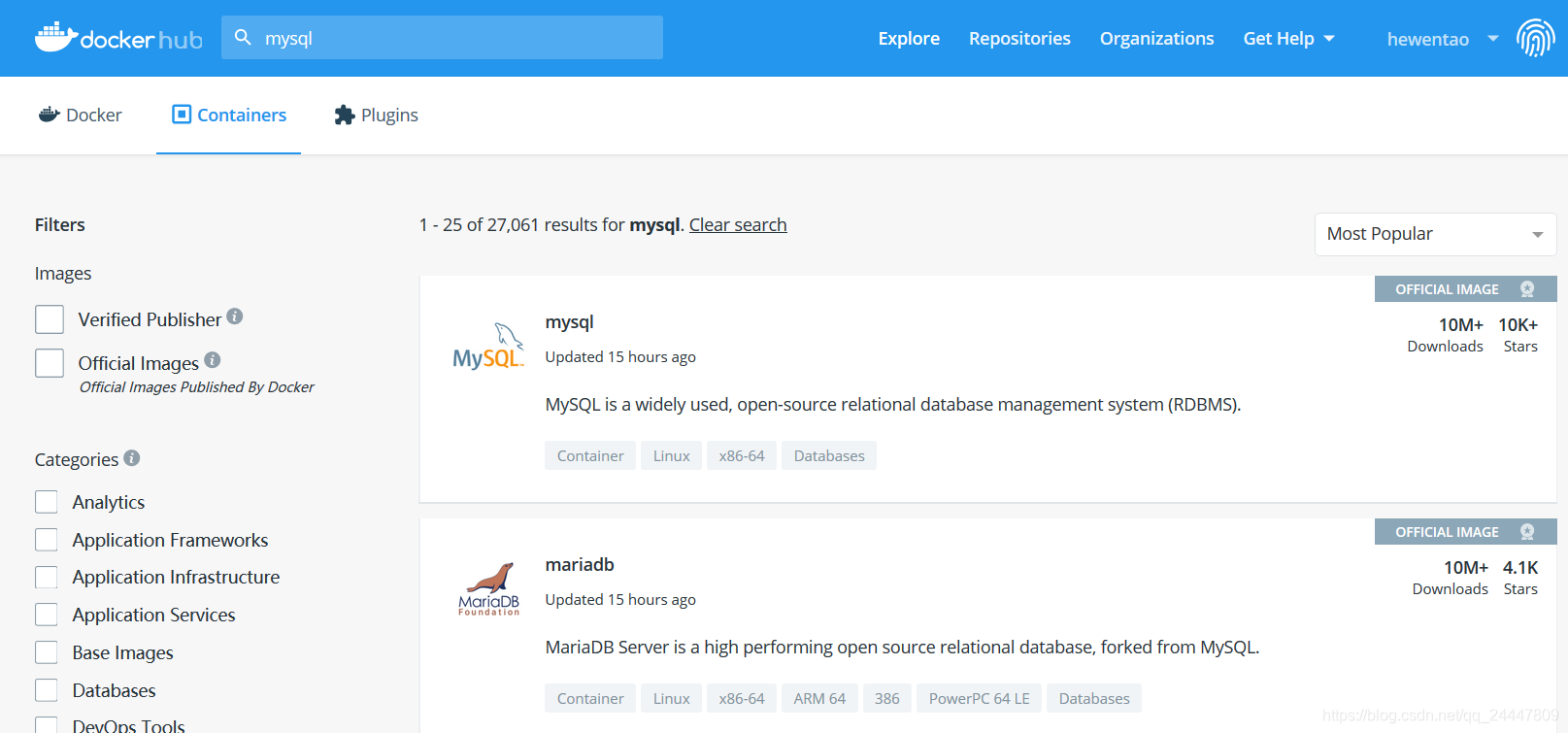Check the DevOps Tools category

pyautogui.click(x=47, y=725)
